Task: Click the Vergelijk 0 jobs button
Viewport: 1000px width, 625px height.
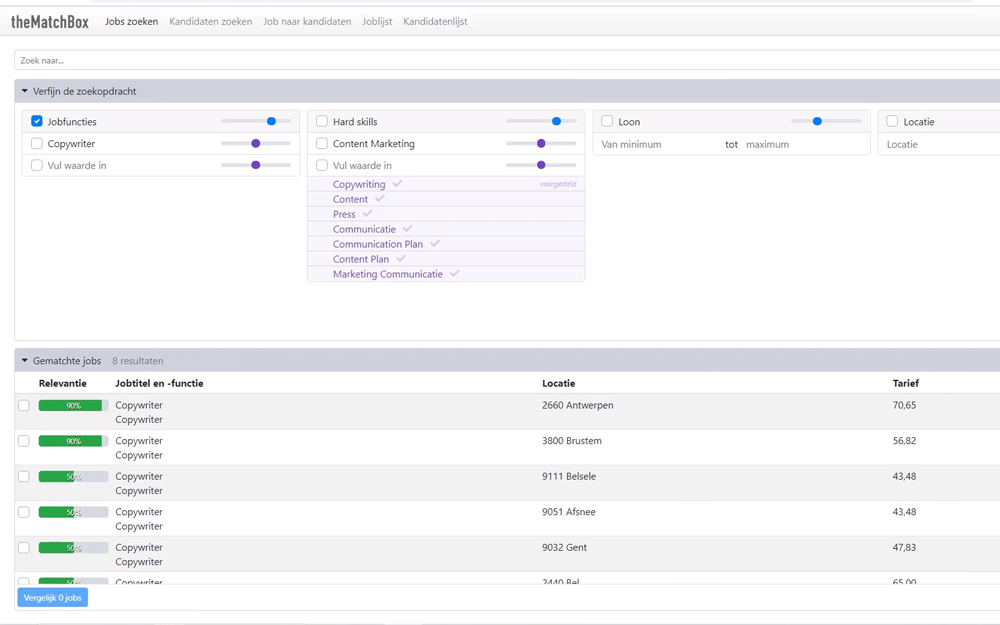Action: [x=51, y=597]
